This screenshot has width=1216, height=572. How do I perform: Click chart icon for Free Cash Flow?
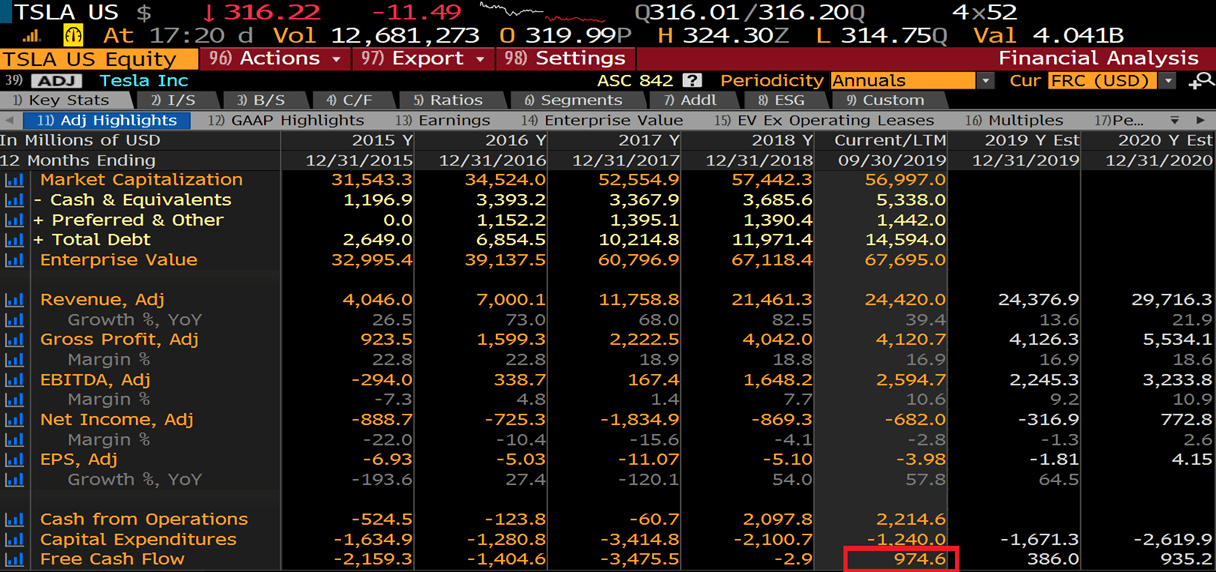pyautogui.click(x=14, y=560)
